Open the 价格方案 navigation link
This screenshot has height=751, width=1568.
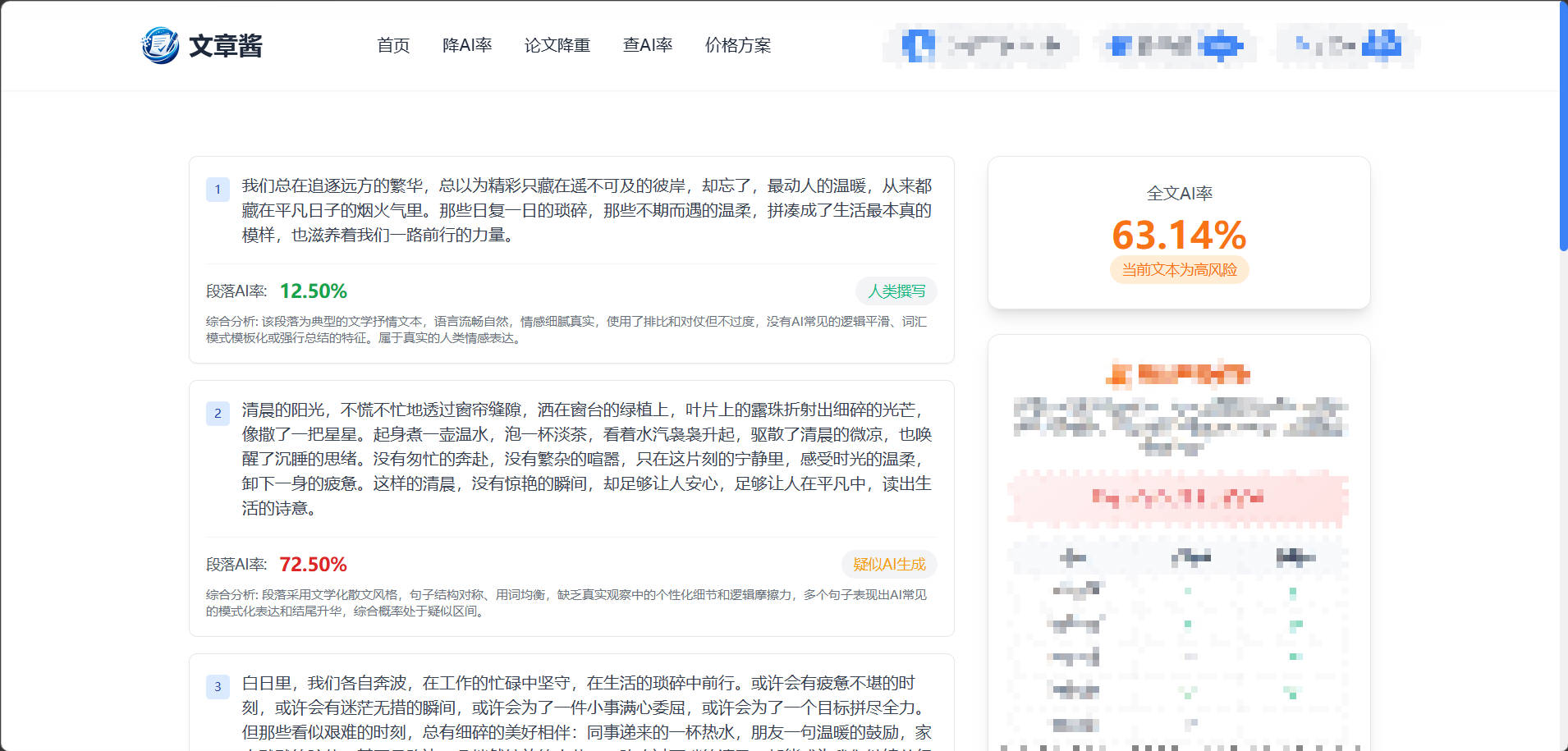click(x=738, y=45)
